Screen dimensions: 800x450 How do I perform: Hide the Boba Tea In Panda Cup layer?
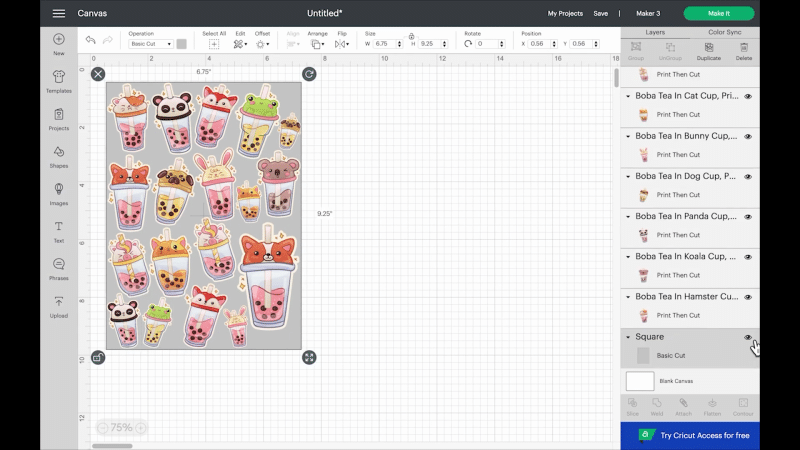(x=748, y=216)
